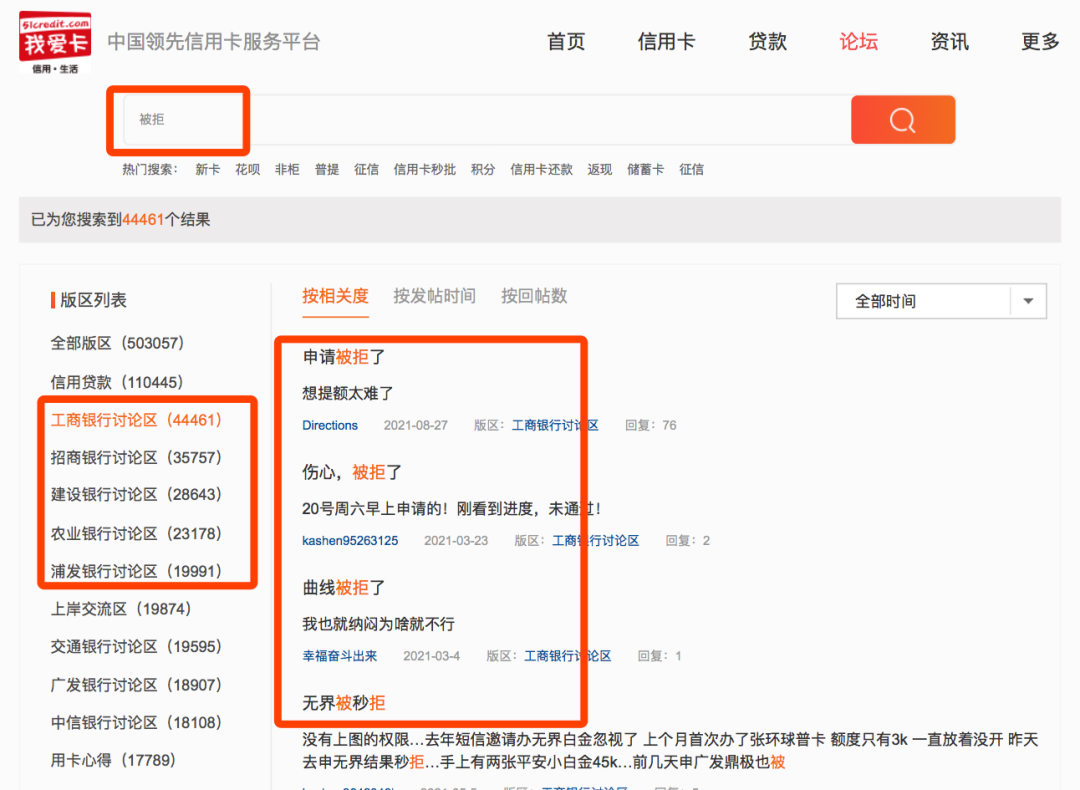Image resolution: width=1080 pixels, height=790 pixels.
Task: Open the post titled 无界被秒拒
Action: click(x=344, y=703)
